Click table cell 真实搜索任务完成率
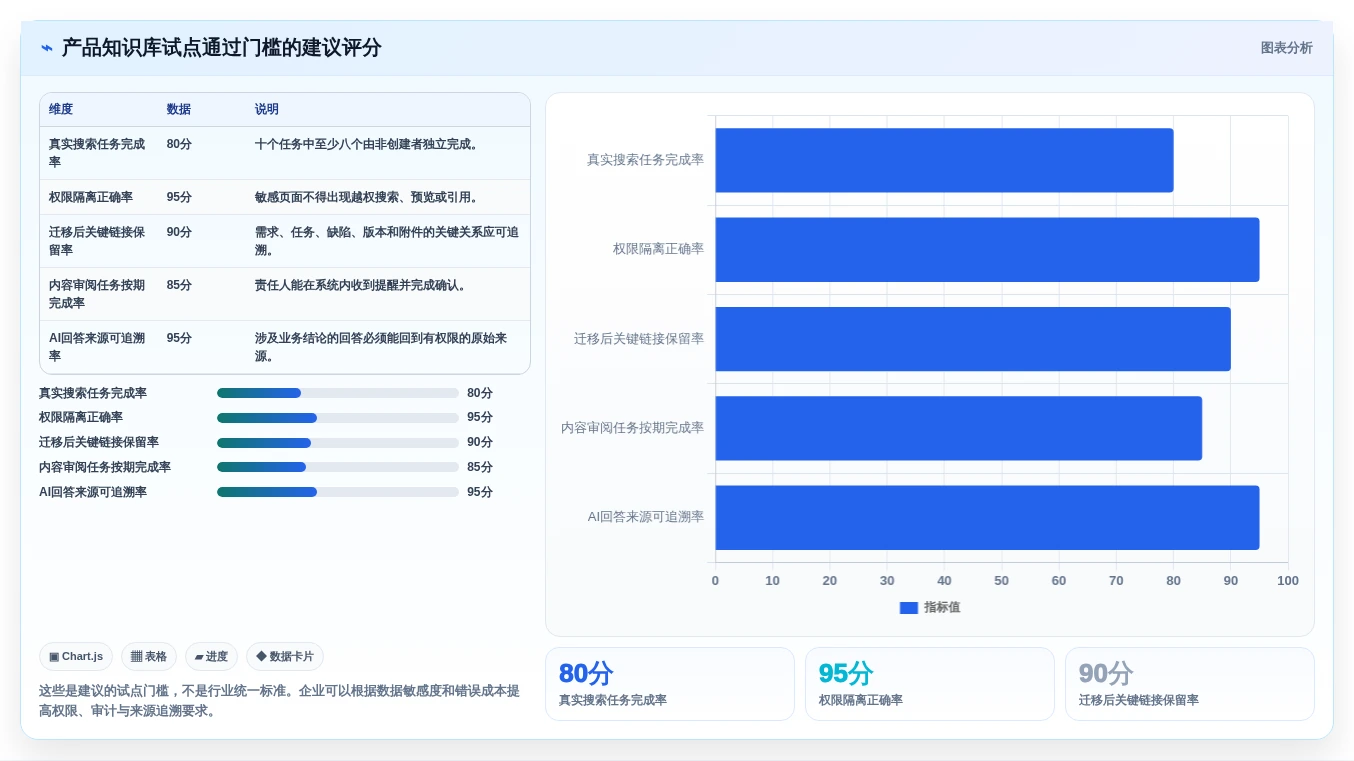1354x761 pixels. click(98, 153)
